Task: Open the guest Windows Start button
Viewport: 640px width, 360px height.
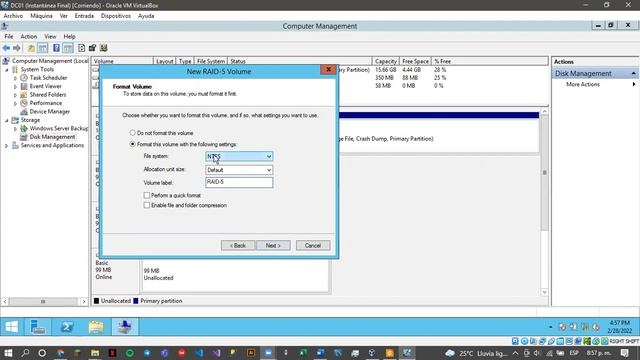Action: click(x=12, y=327)
